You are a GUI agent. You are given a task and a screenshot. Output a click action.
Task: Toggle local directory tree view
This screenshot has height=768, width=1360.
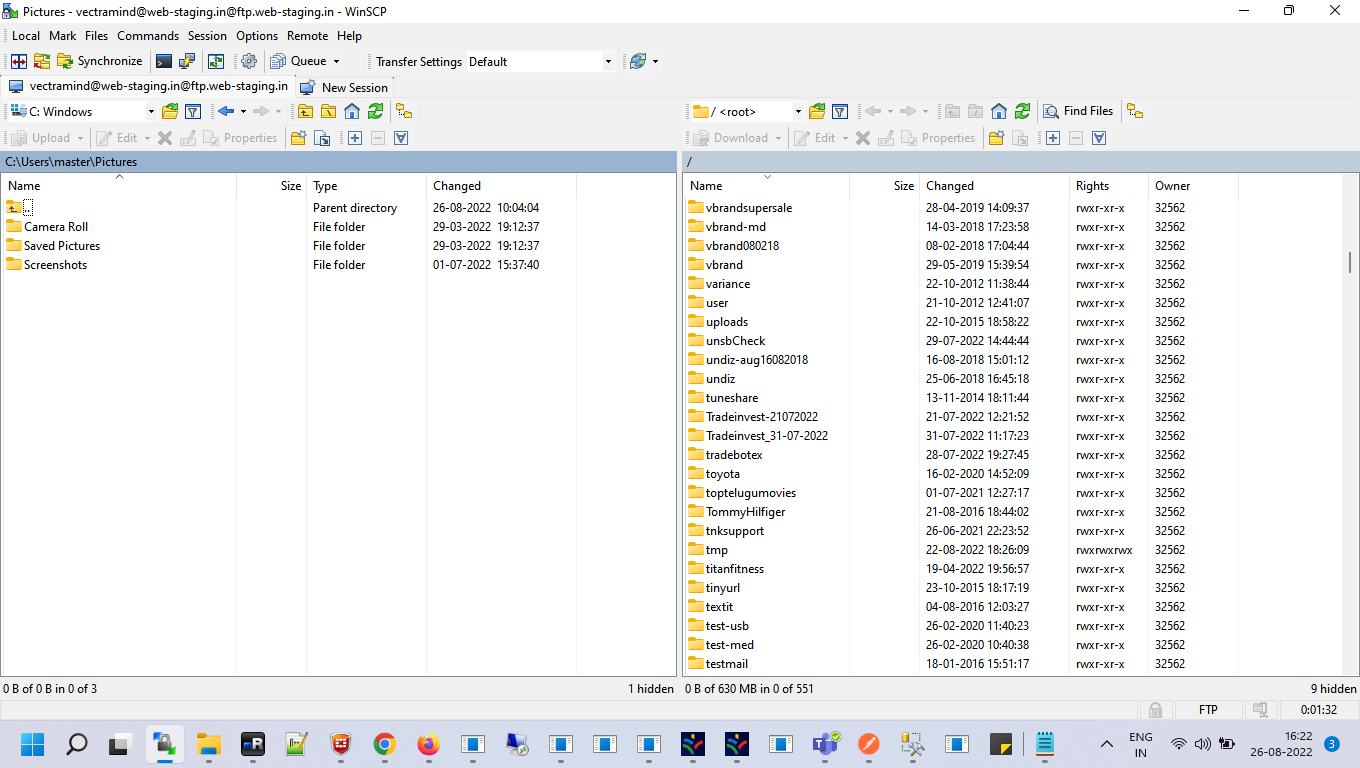(404, 111)
